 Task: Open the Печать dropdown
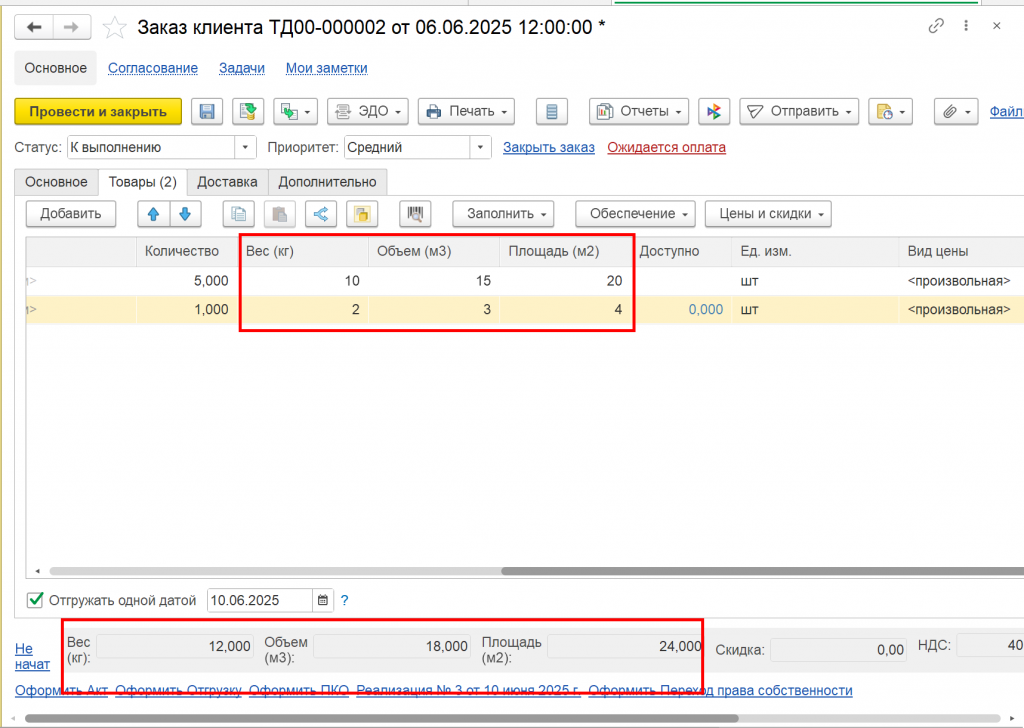[x=466, y=112]
